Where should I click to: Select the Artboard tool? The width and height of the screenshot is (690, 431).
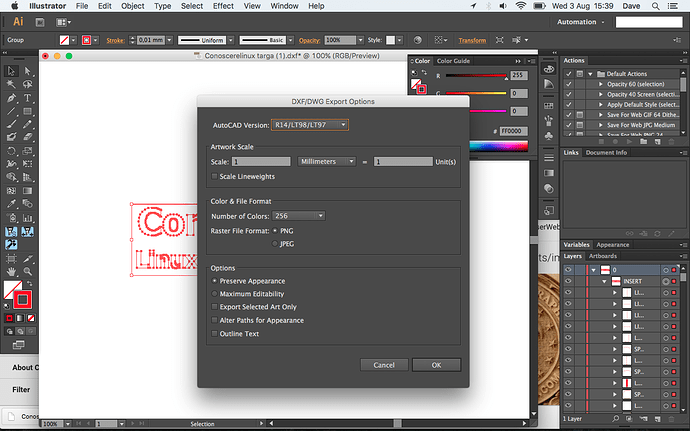point(11,258)
